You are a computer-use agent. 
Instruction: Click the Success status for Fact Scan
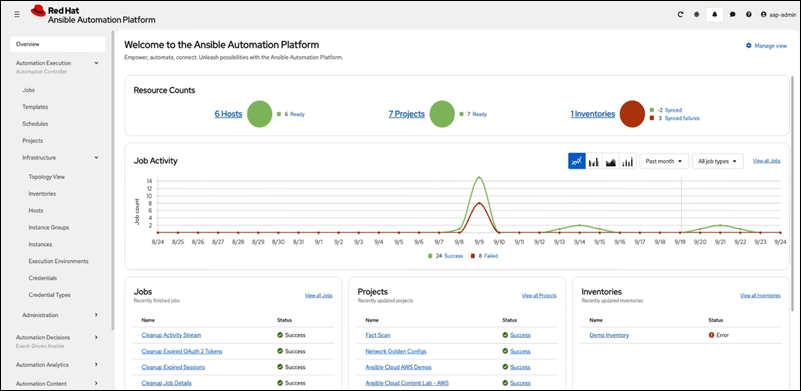click(520, 335)
